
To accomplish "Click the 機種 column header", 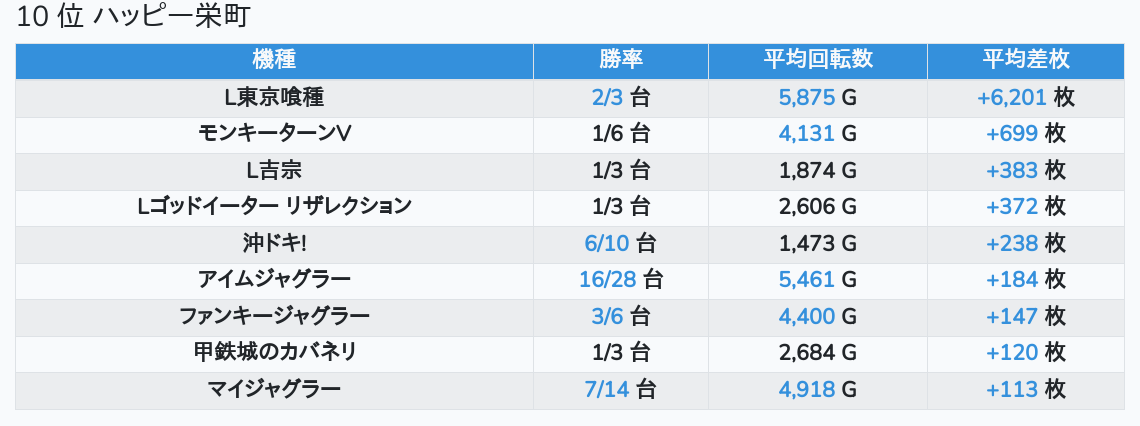I will pos(274,61).
